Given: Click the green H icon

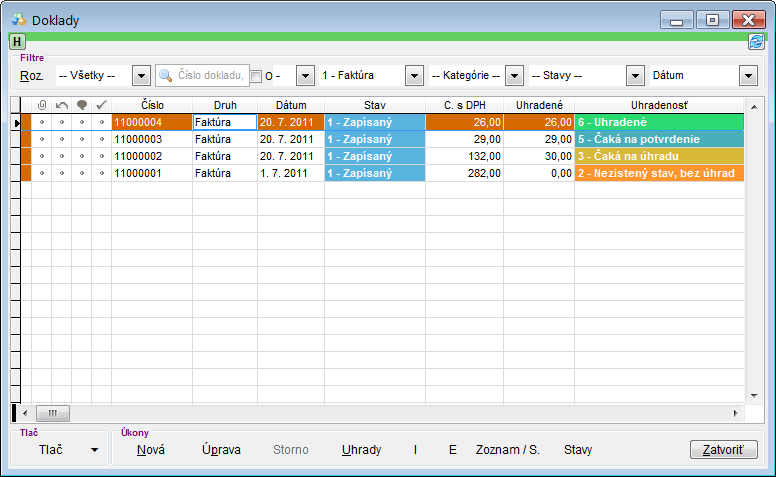Looking at the screenshot, I should point(18,41).
